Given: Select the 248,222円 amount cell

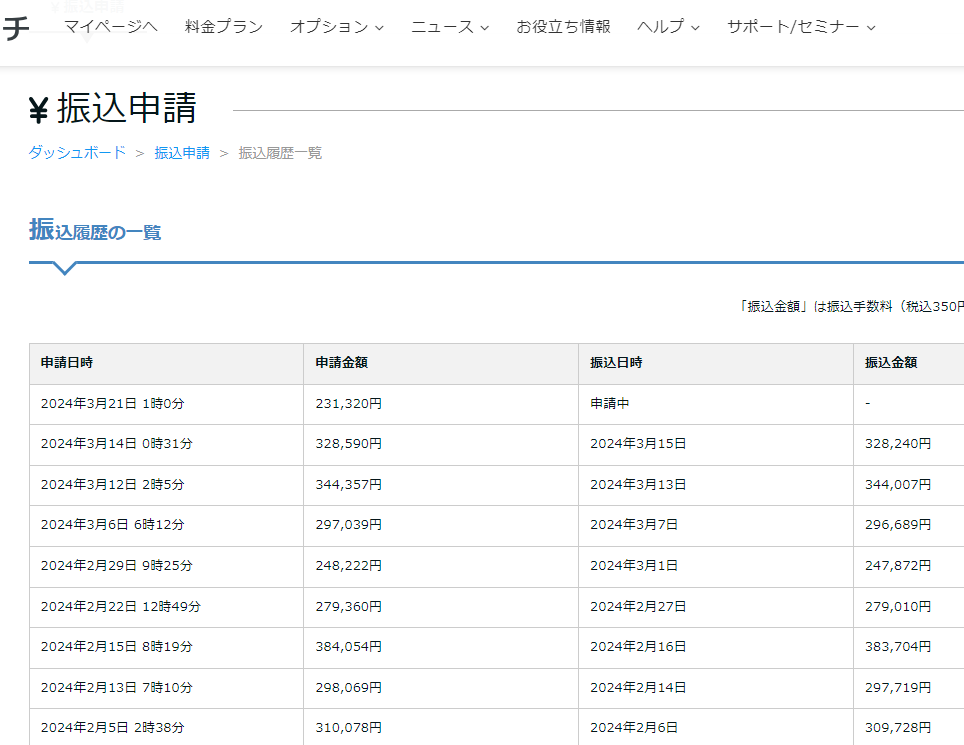Looking at the screenshot, I should coord(441,566).
